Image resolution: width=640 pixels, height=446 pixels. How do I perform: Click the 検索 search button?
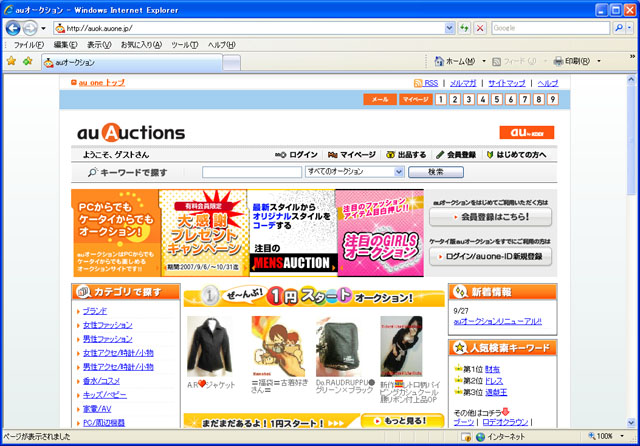click(436, 172)
